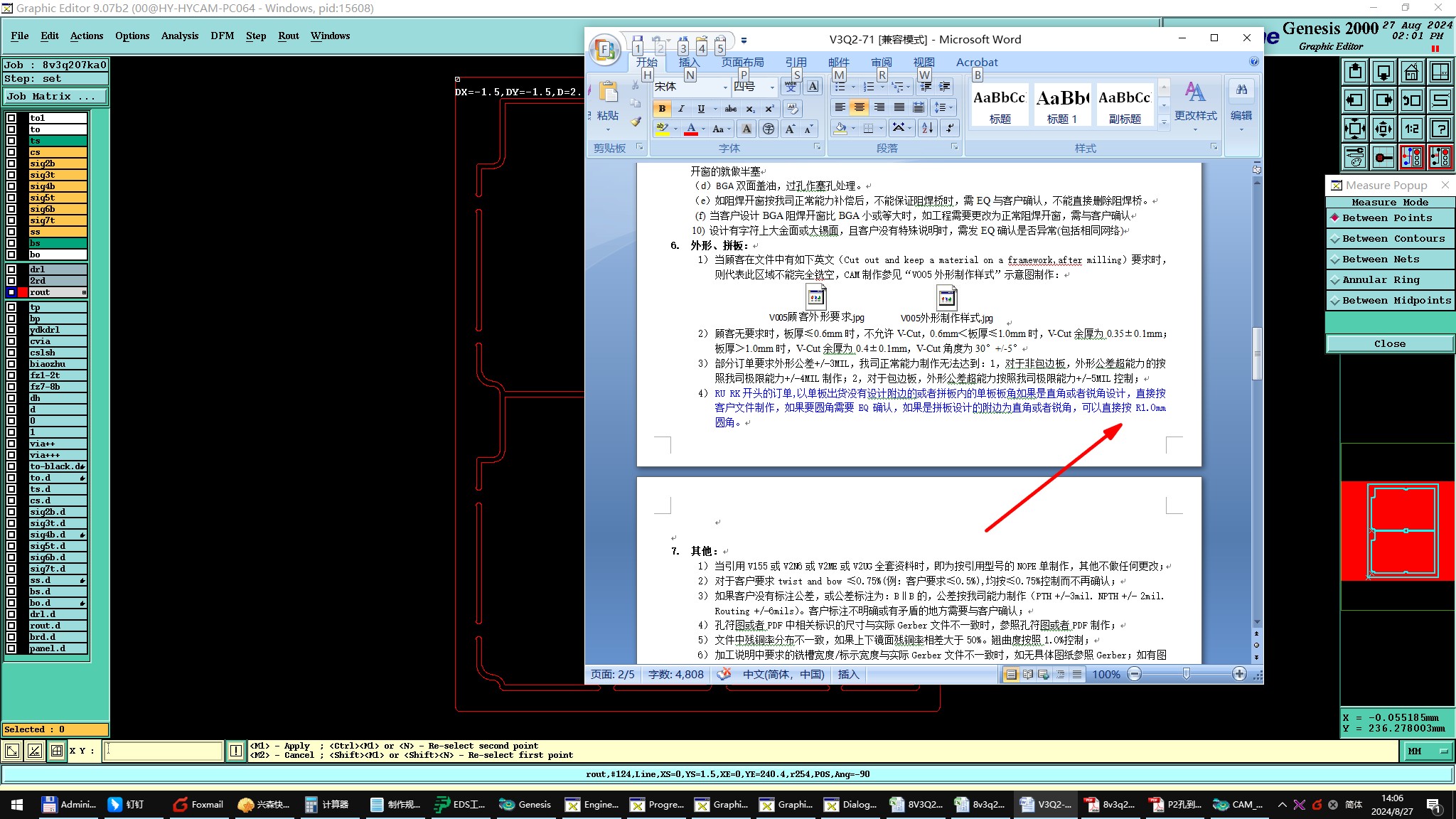The width and height of the screenshot is (1456, 819).
Task: Click the zoom-in arrows icon in Genesis toolbar
Action: tap(1355, 129)
